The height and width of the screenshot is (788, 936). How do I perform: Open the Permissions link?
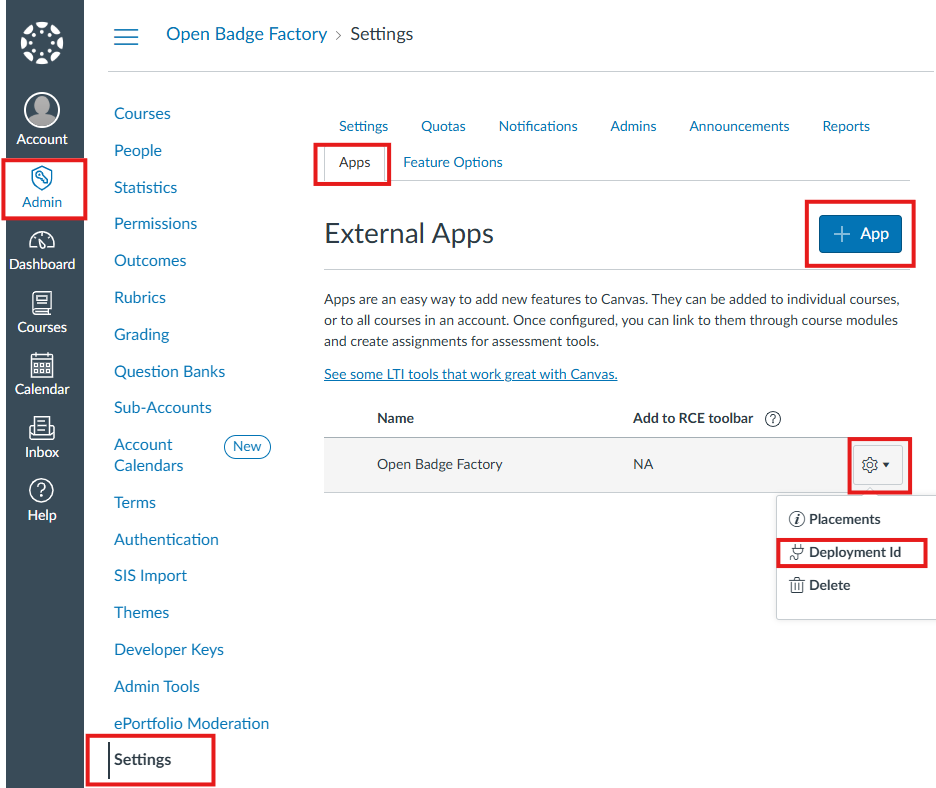coord(155,224)
